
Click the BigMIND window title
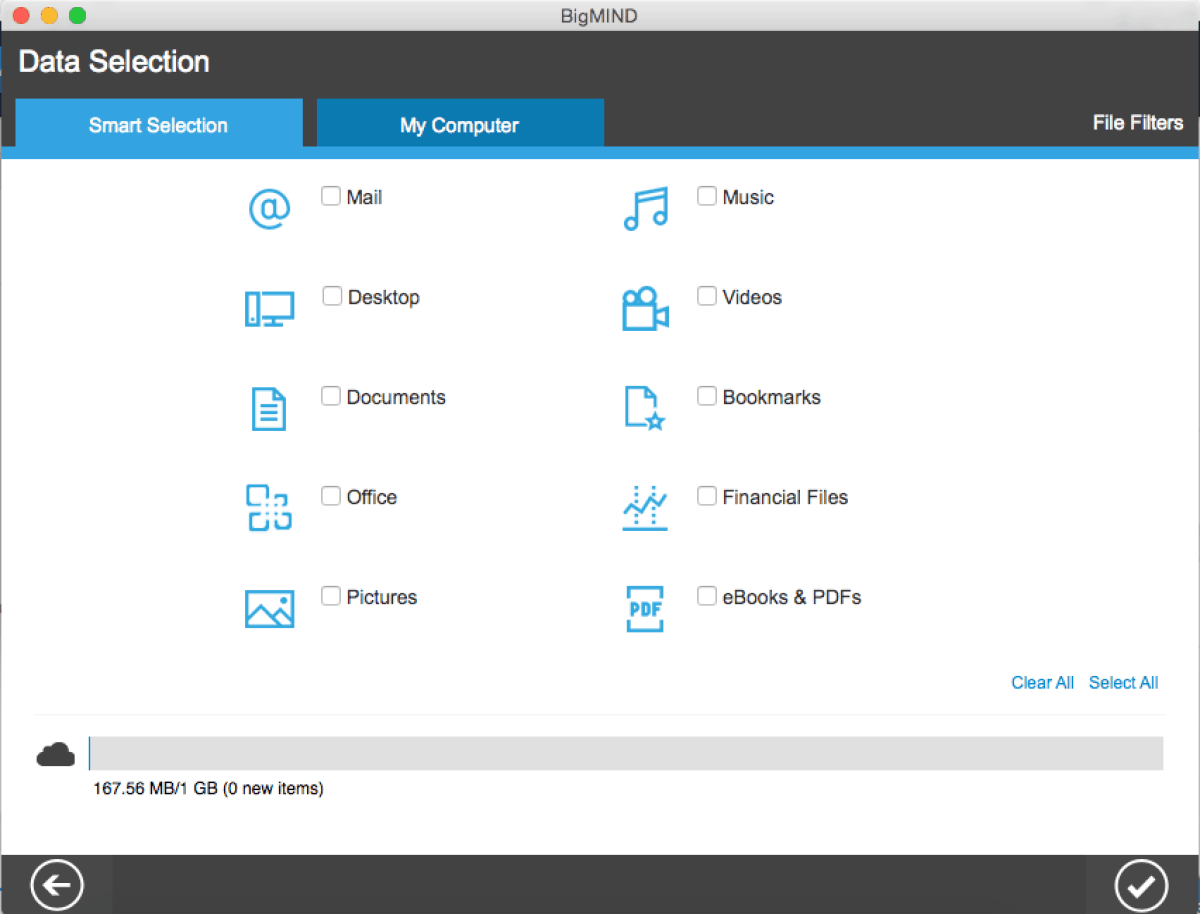pos(600,16)
